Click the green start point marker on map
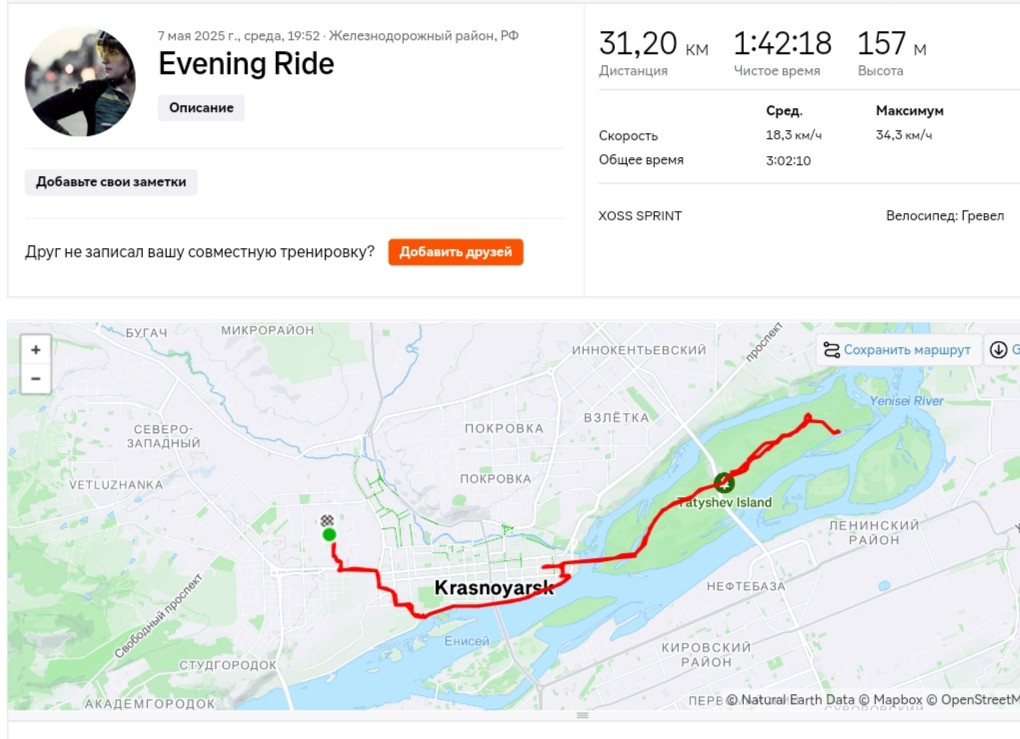The height and width of the screenshot is (739, 1020). coord(329,535)
